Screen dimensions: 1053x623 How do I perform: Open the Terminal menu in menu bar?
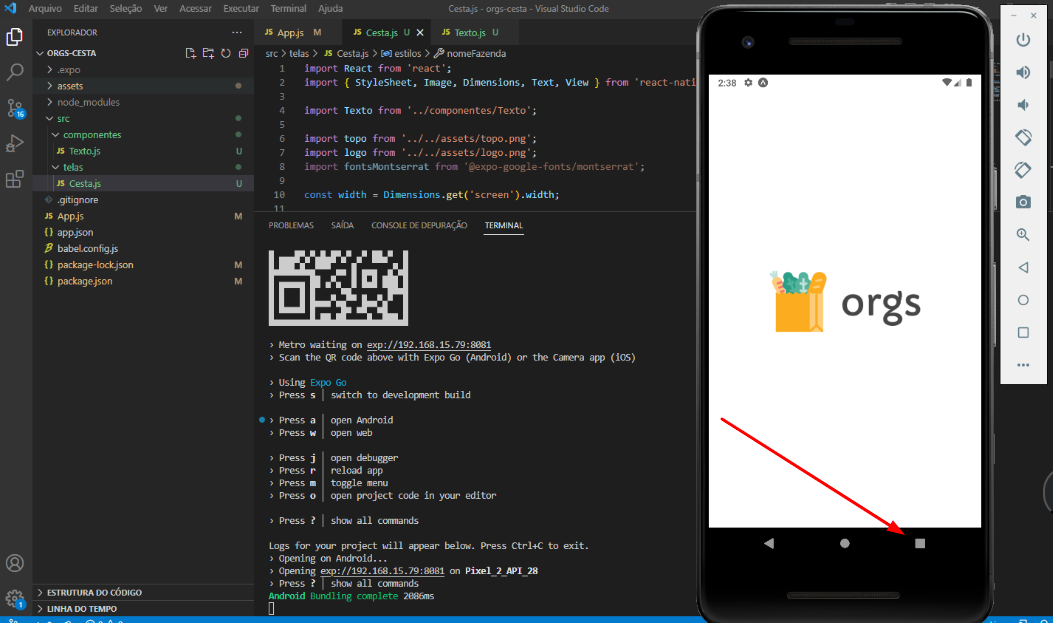coord(288,9)
